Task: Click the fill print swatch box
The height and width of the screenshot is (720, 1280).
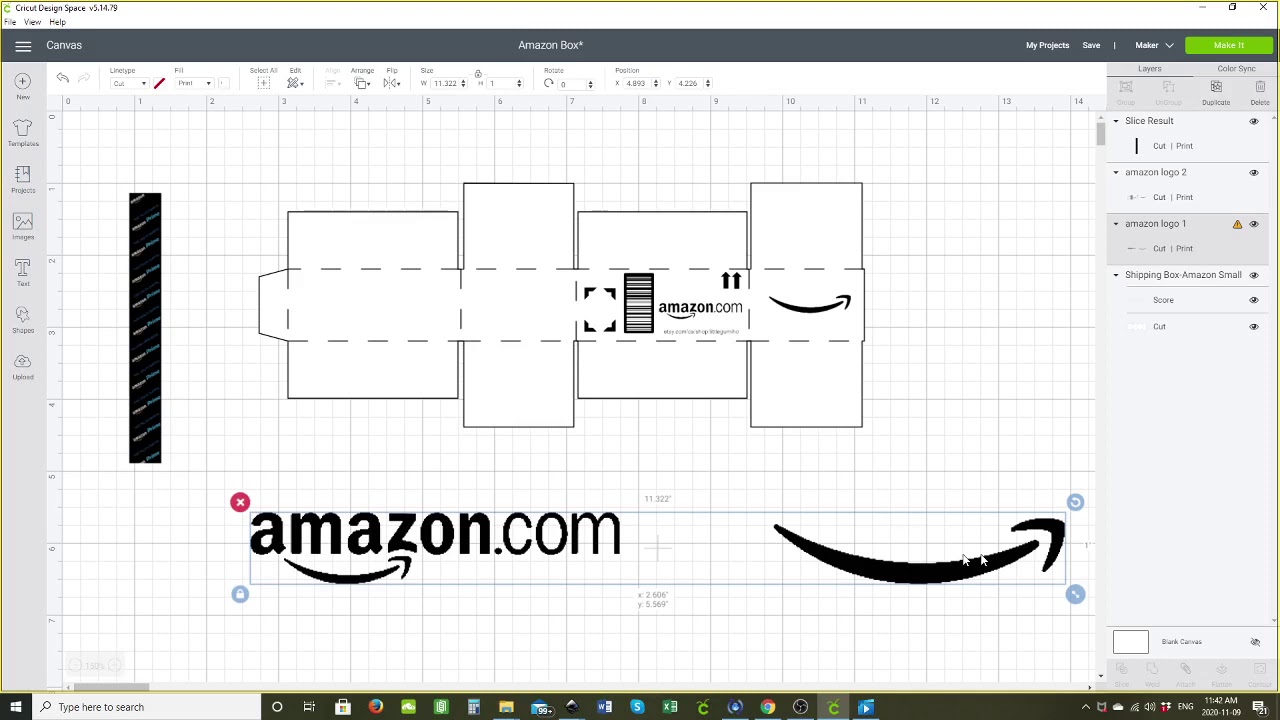Action: (222, 83)
